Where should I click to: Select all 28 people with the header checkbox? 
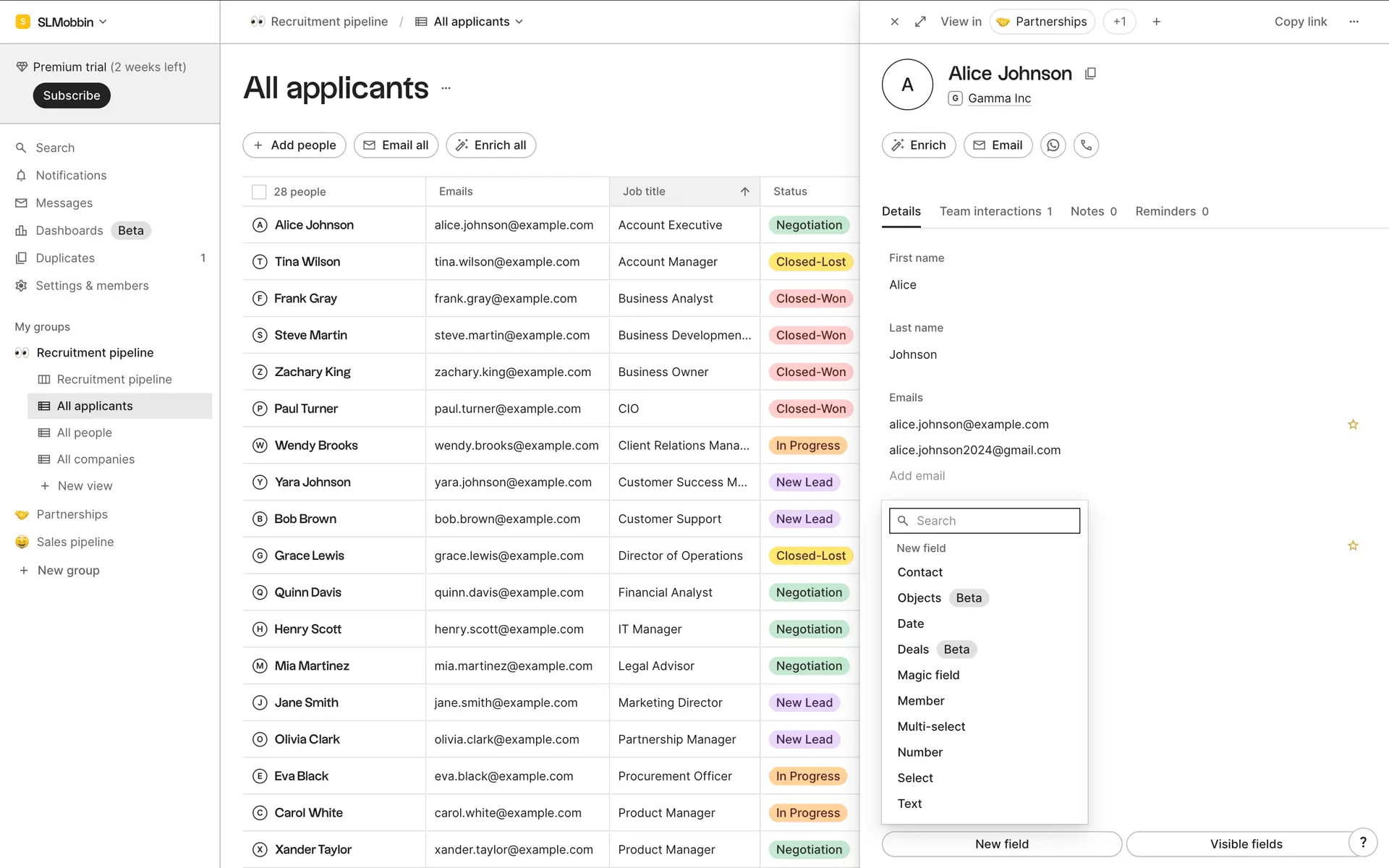click(259, 191)
